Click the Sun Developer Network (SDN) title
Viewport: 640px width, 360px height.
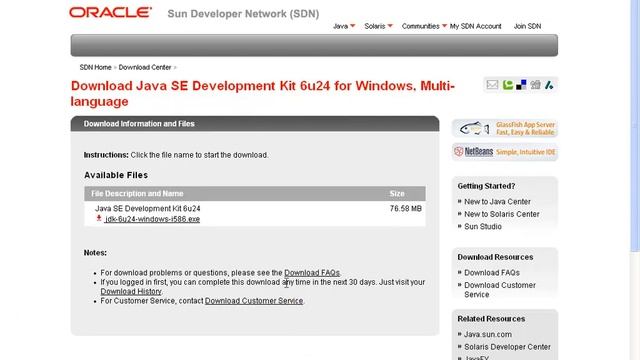pos(243,13)
